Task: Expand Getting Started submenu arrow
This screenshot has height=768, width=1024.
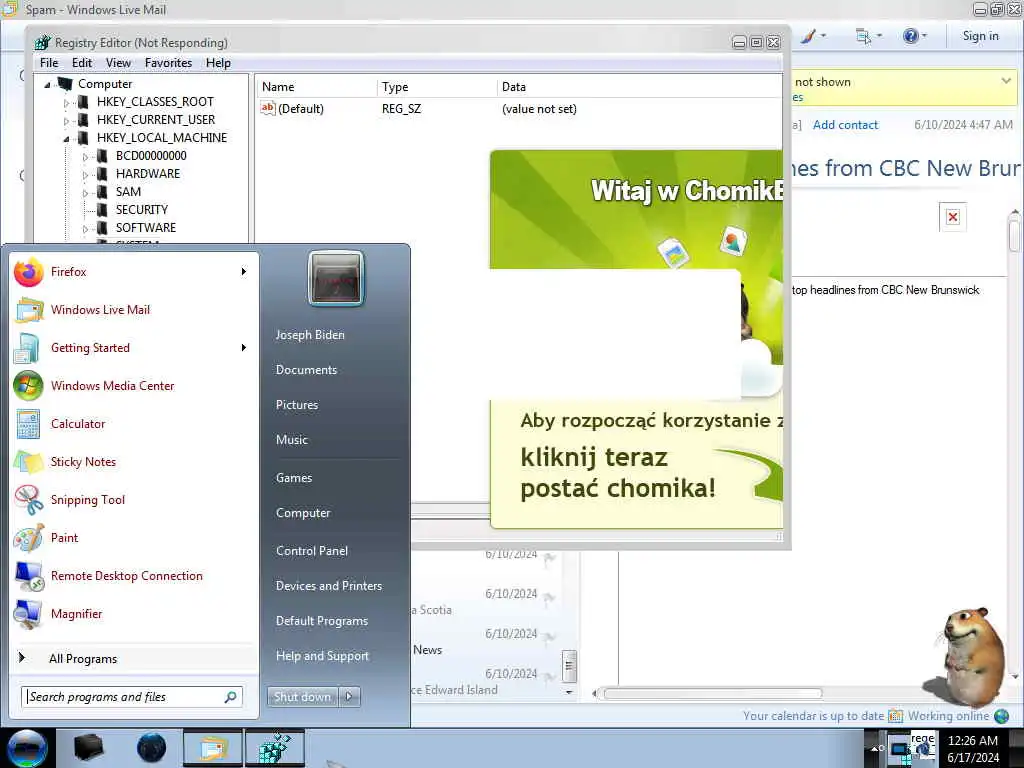Action: point(244,347)
